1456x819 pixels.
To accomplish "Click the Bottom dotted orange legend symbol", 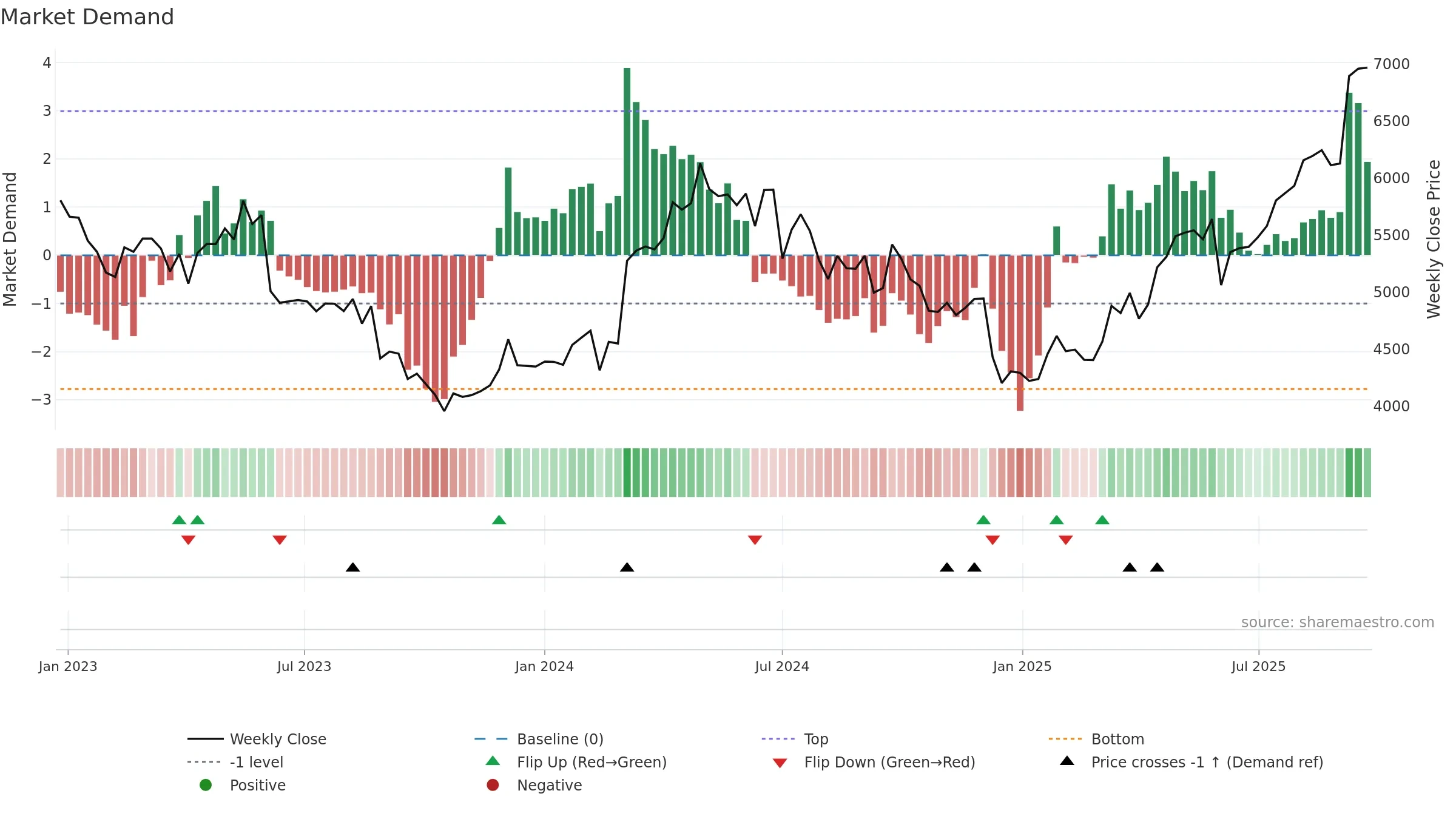I will pos(1065,739).
